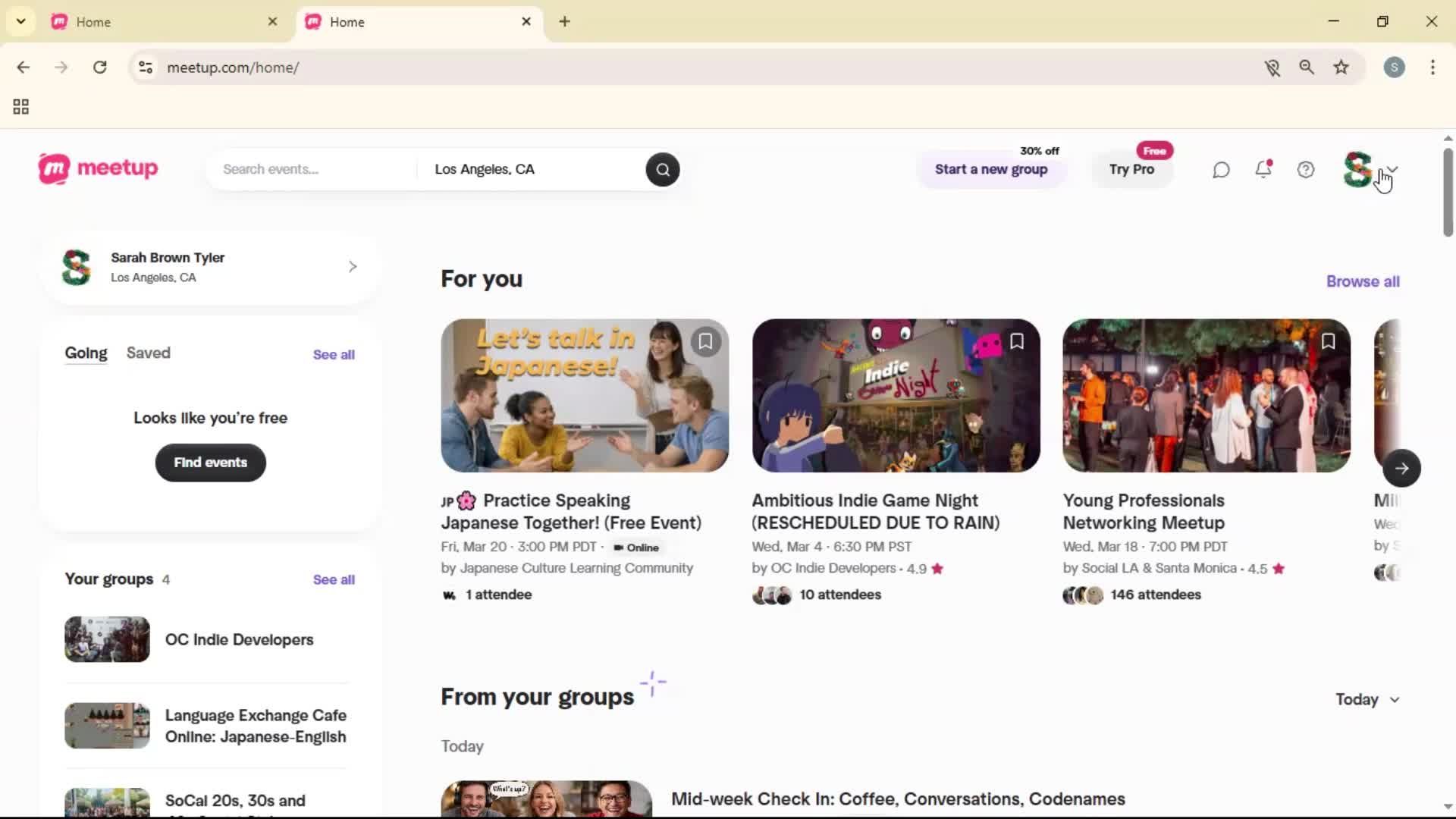Switch to the Saved tab
Screen dimensions: 1456x819
click(x=148, y=353)
